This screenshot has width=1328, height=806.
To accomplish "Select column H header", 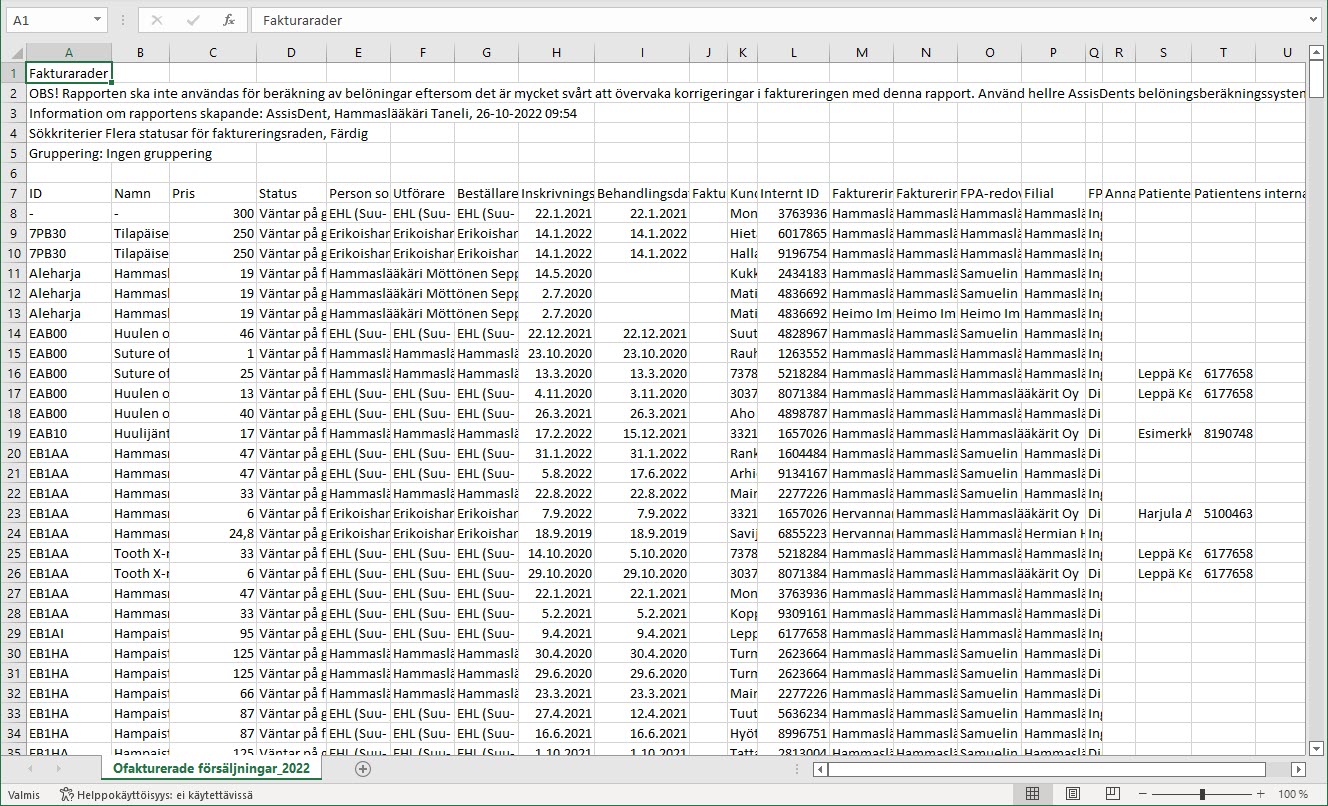I will click(x=556, y=53).
